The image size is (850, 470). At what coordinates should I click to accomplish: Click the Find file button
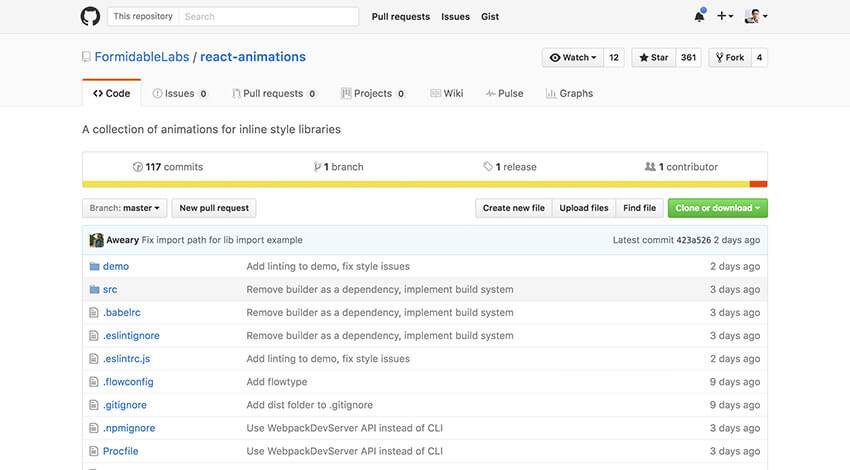pyautogui.click(x=640, y=208)
